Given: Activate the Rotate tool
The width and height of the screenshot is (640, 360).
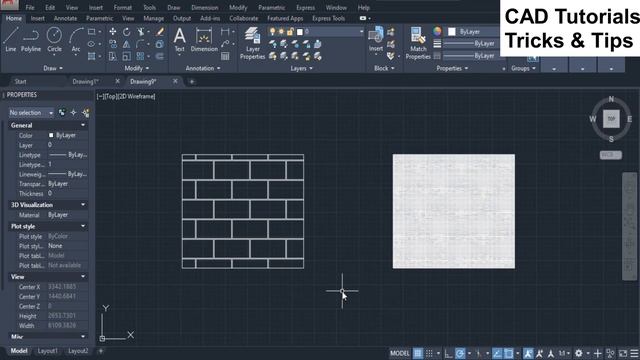Looking at the screenshot, I should pyautogui.click(x=127, y=32).
